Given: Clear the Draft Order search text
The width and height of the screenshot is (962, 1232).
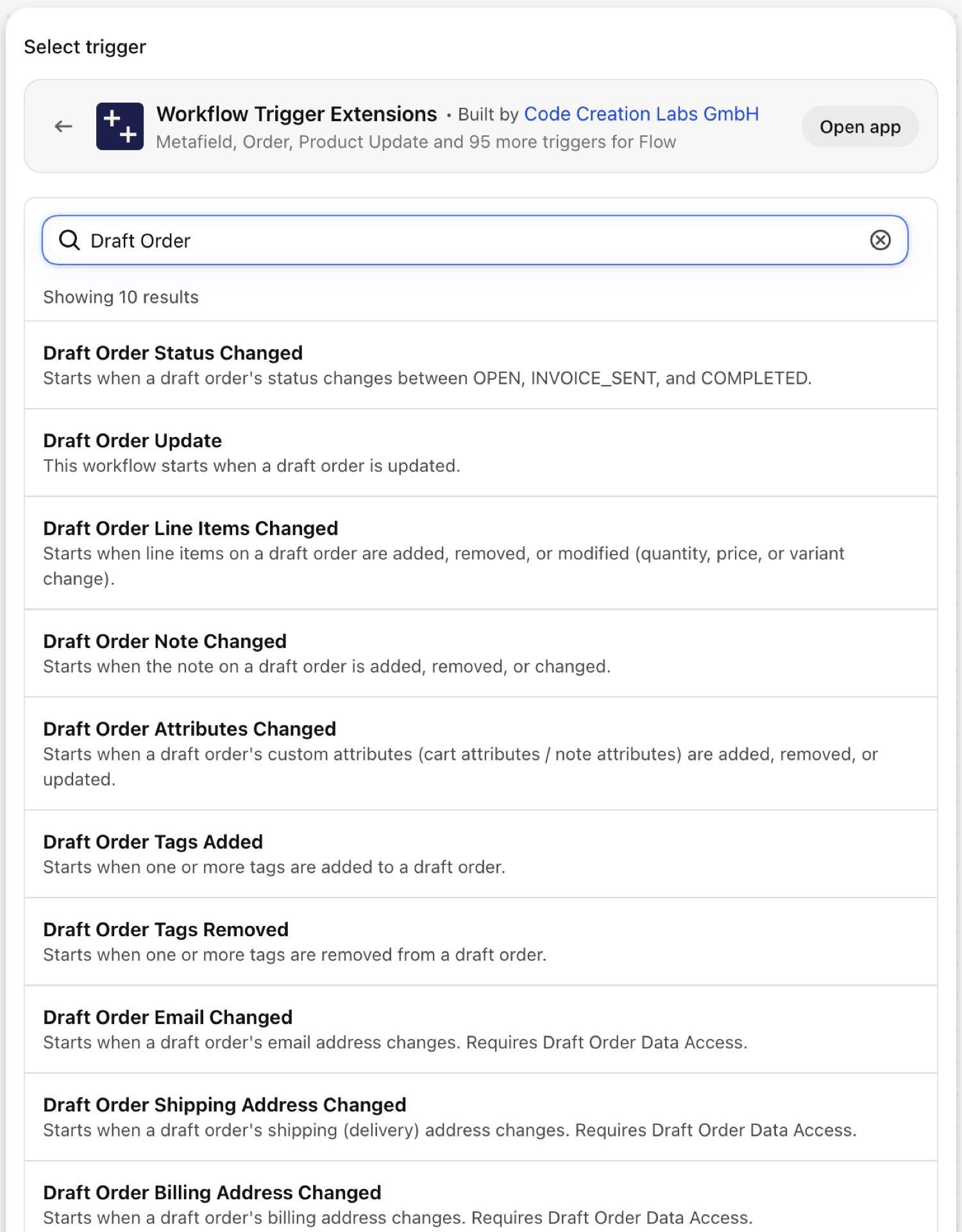Looking at the screenshot, I should coord(880,240).
